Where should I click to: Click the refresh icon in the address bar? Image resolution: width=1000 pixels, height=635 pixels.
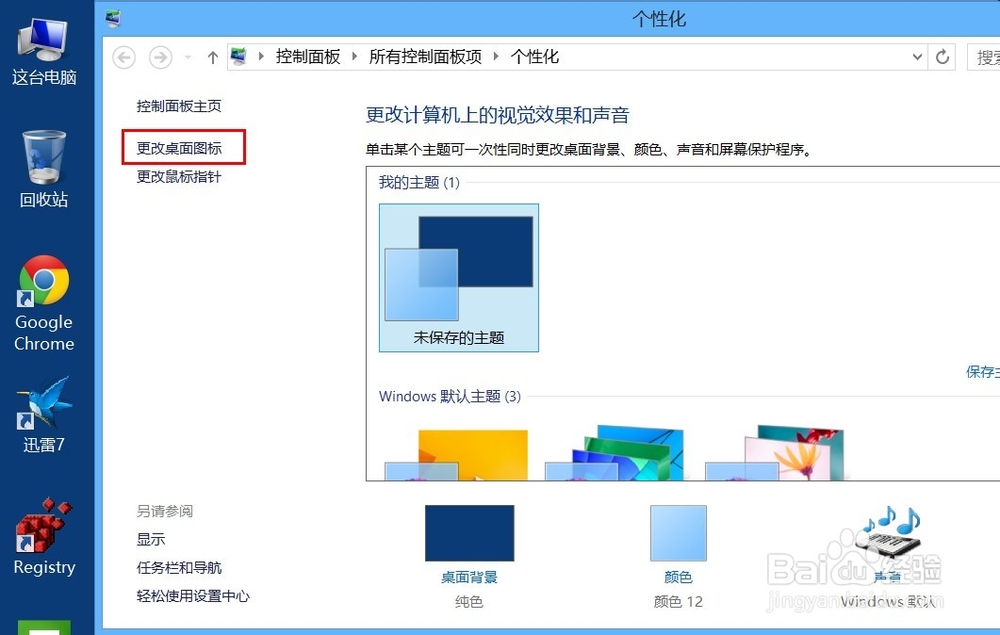coord(942,57)
